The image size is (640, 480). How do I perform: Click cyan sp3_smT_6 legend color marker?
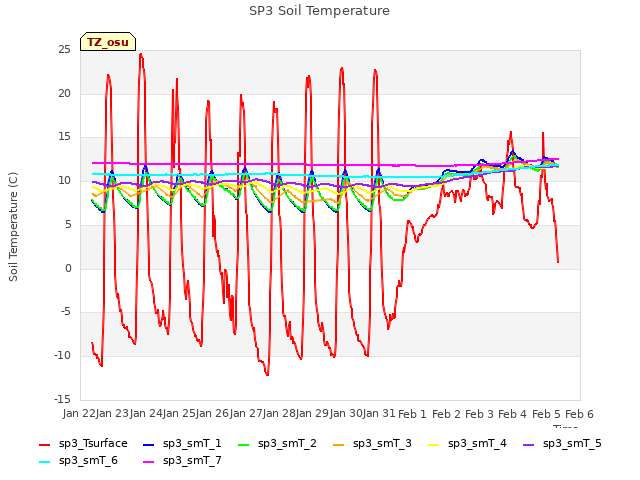[x=44, y=462]
